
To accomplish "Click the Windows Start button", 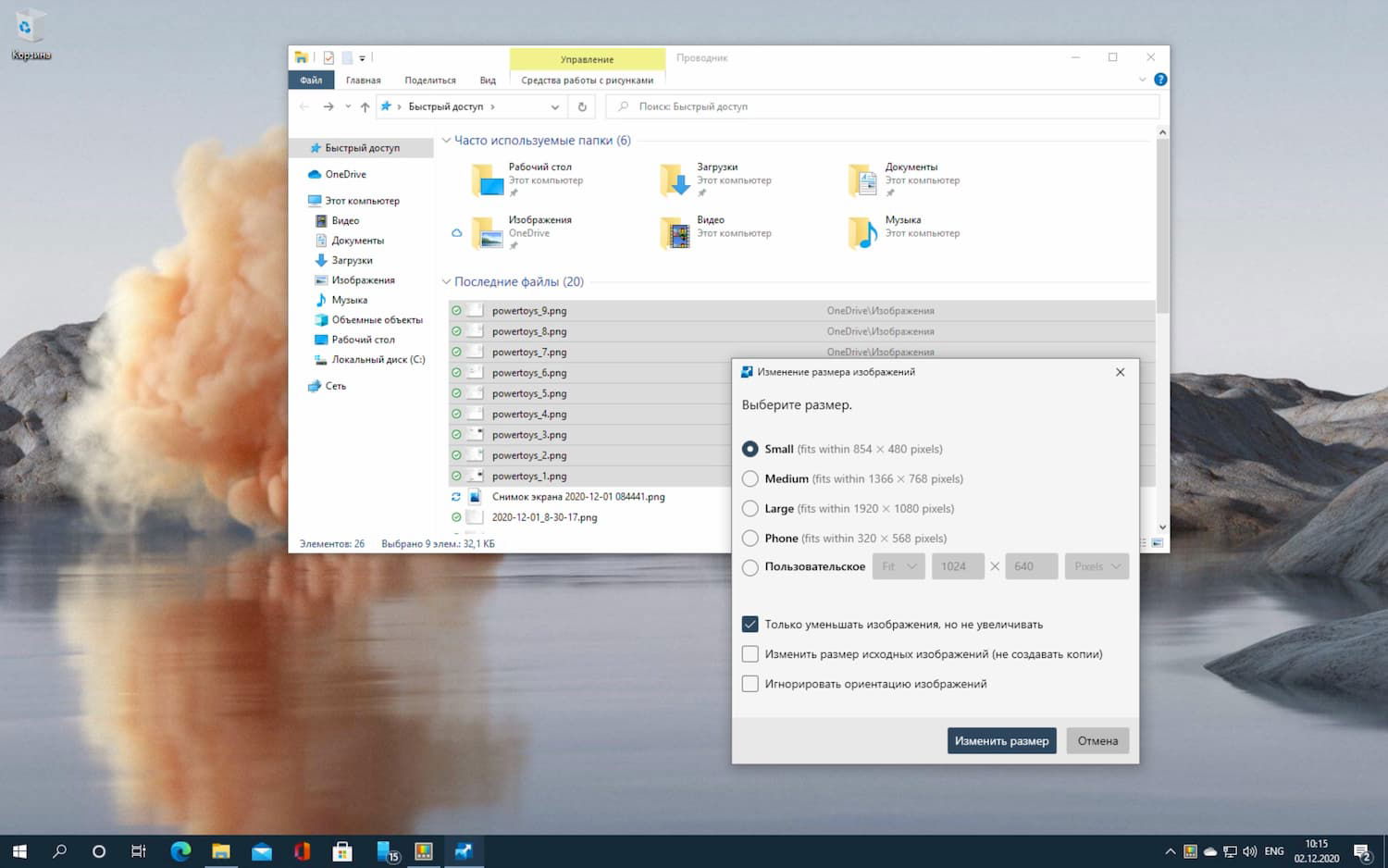I will (x=19, y=851).
